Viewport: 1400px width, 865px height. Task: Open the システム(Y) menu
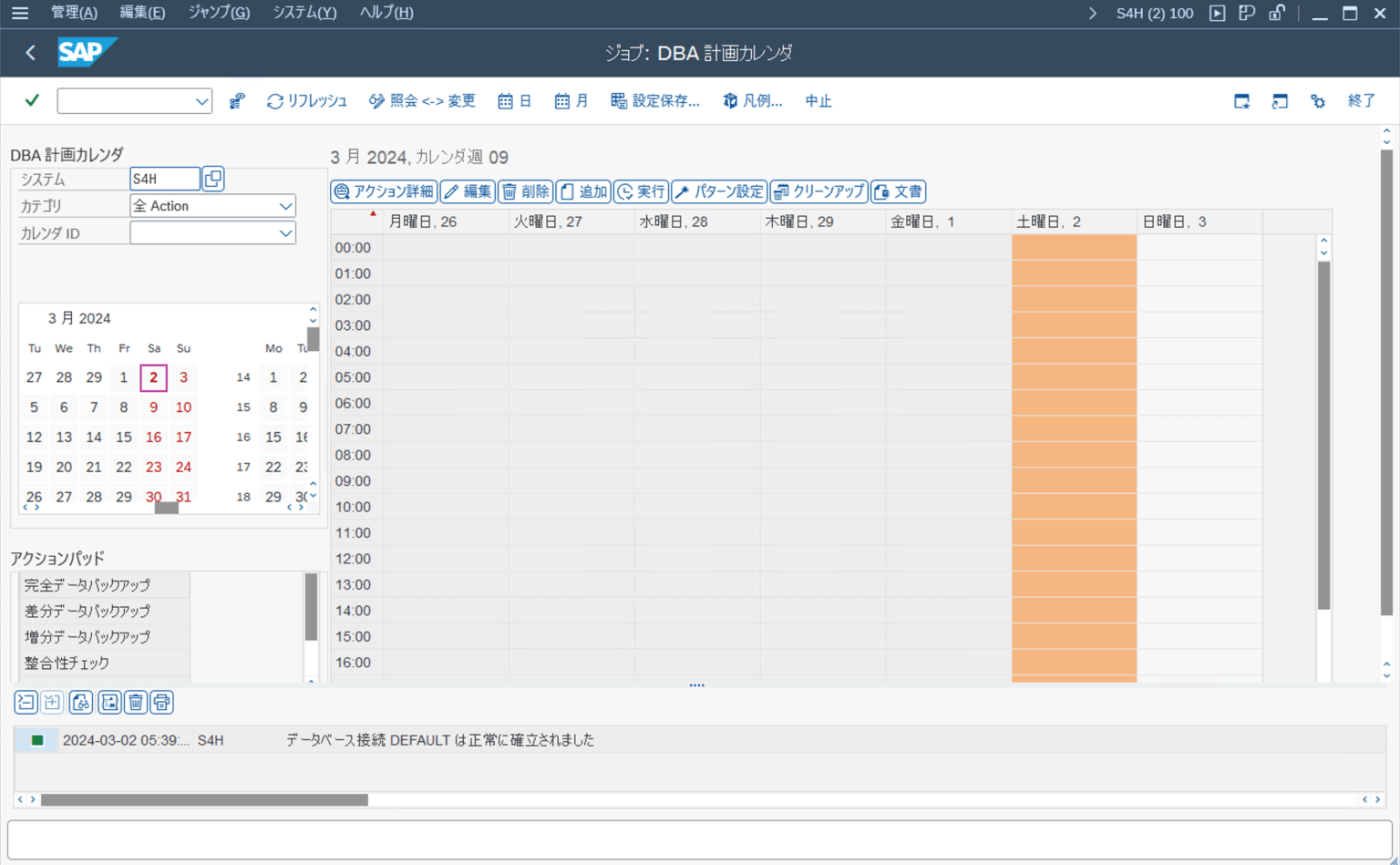coord(304,13)
